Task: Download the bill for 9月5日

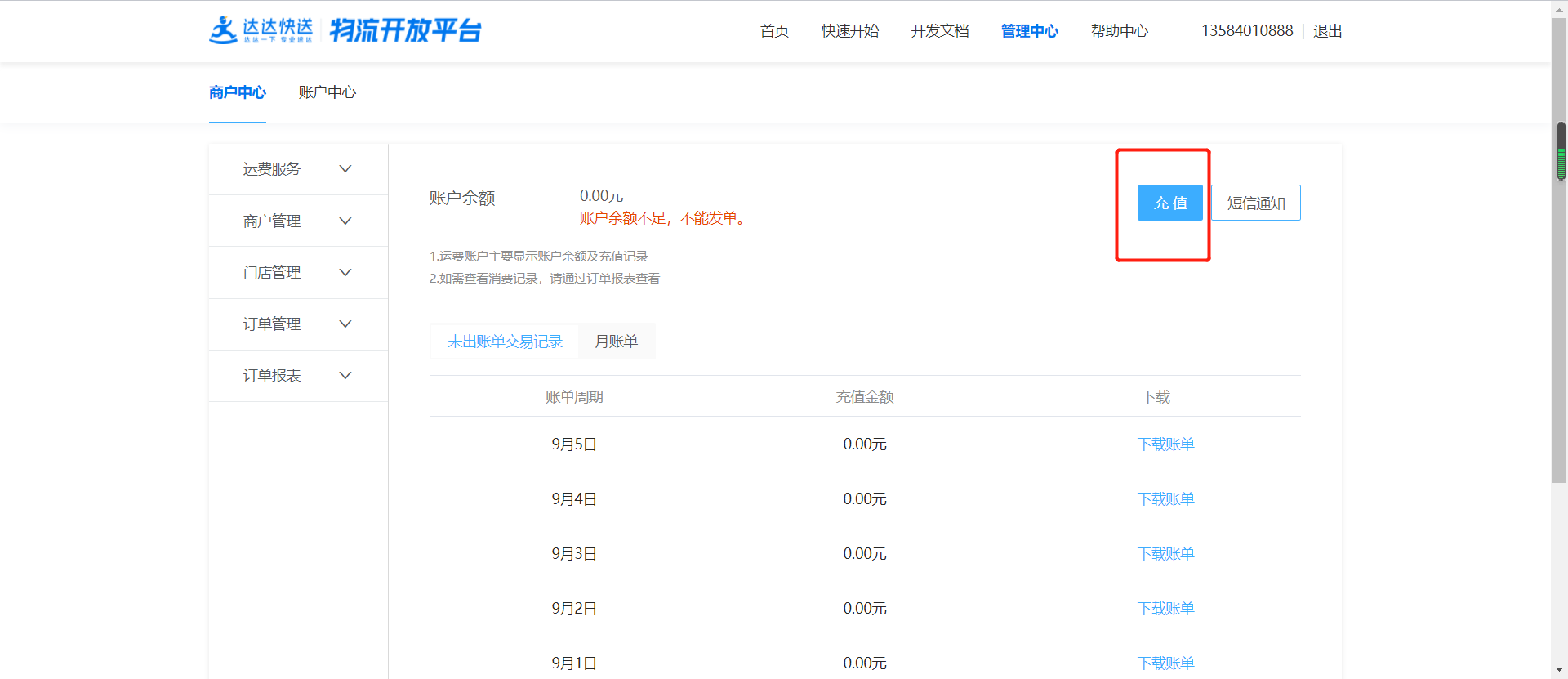Action: click(x=1165, y=444)
